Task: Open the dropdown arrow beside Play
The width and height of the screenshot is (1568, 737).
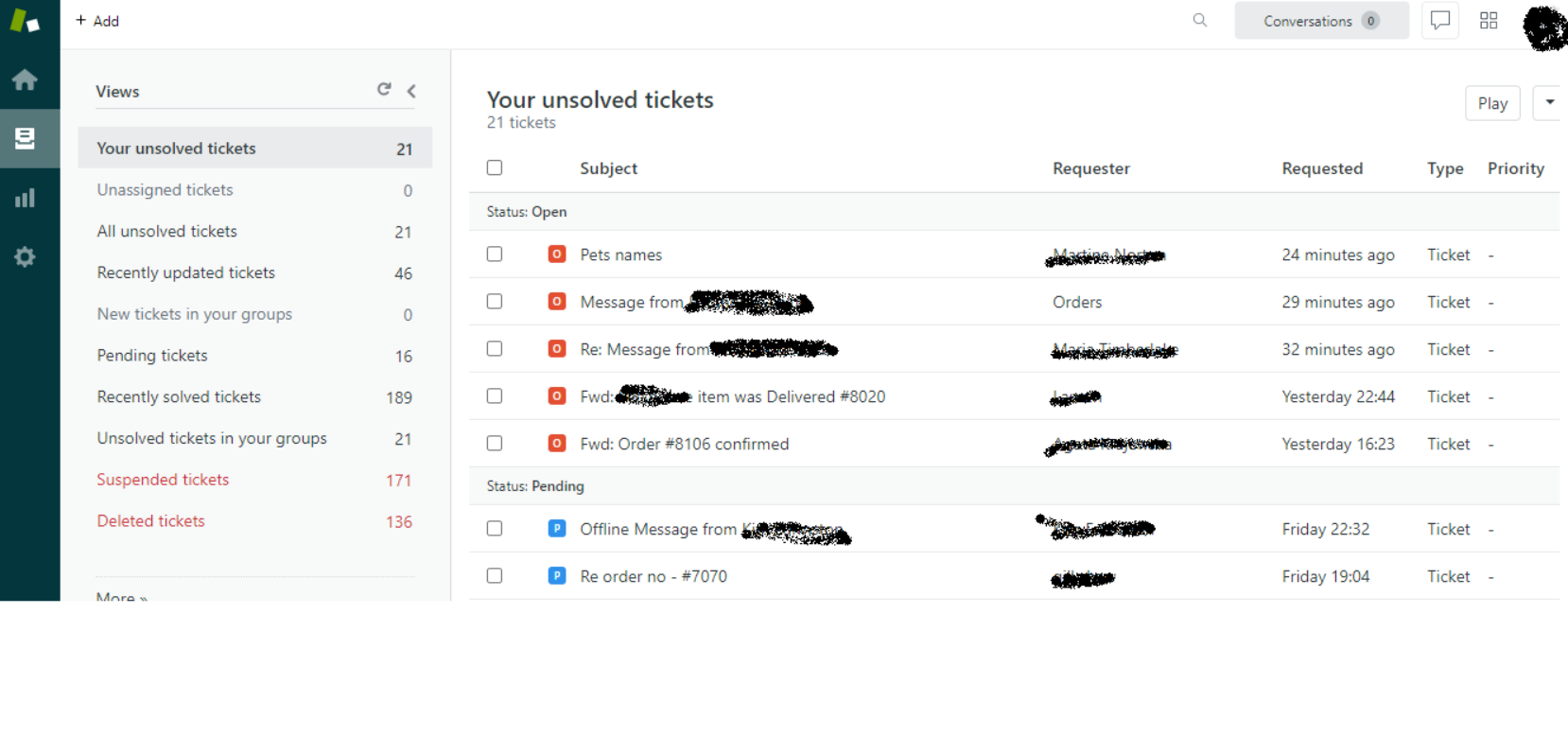Action: pyautogui.click(x=1549, y=103)
